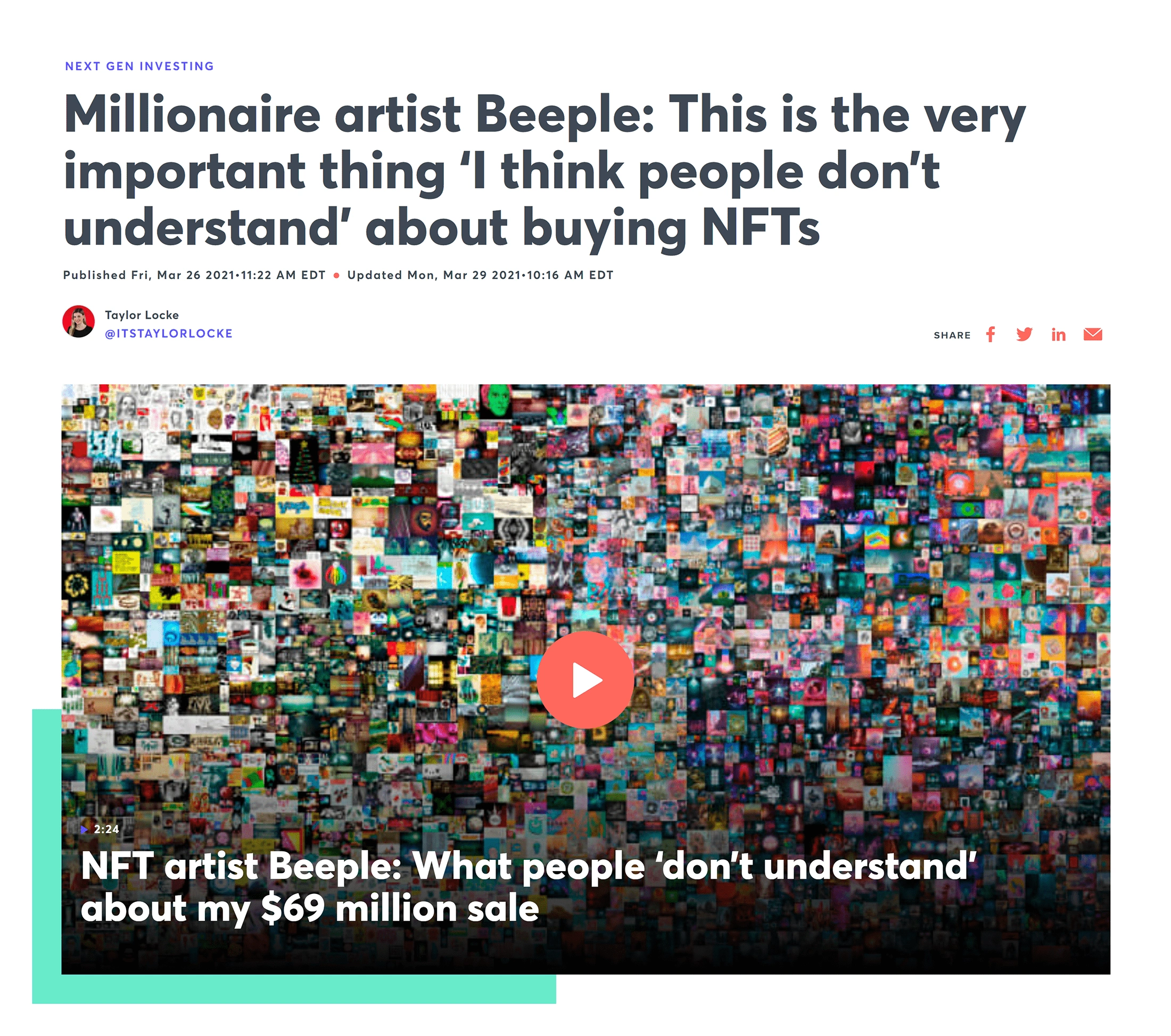
Task: Click the Christmas tree image in collage
Action: pyautogui.click(x=302, y=461)
